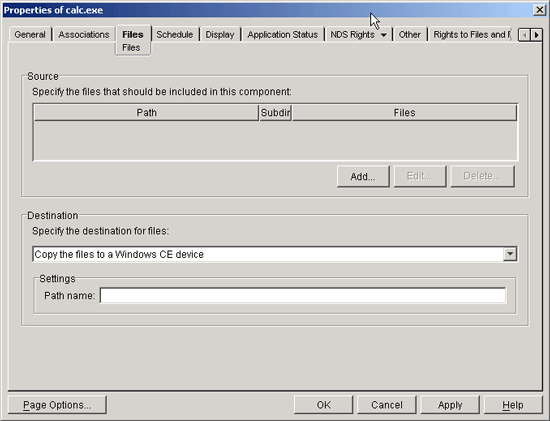
Task: Open the Schedule tab
Action: point(175,34)
